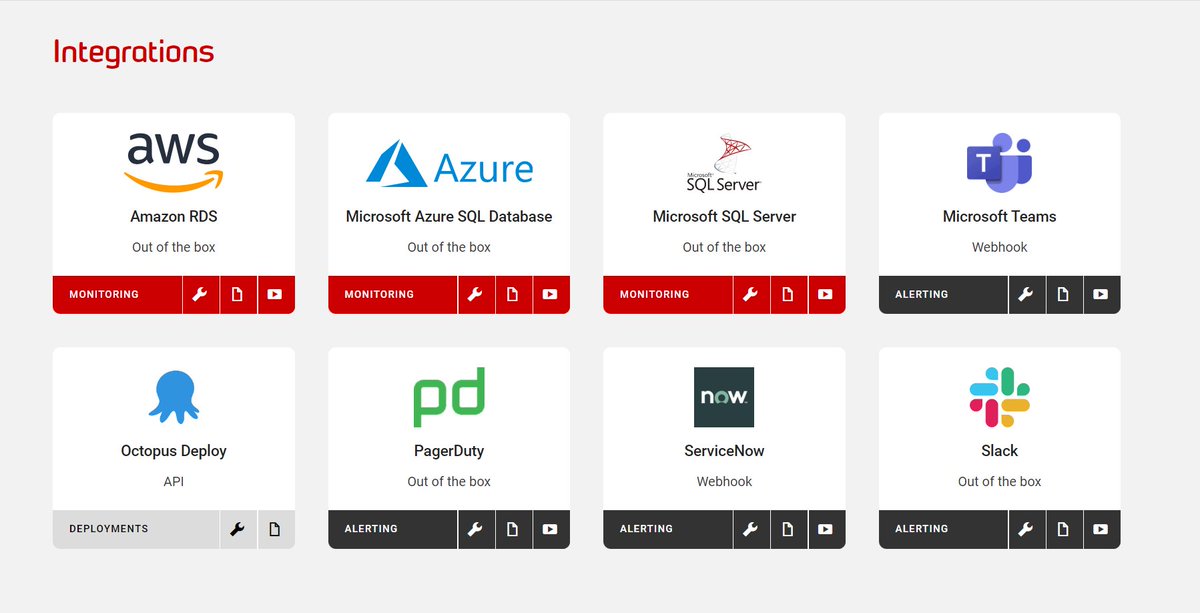Click the wrench icon on Microsoft Teams card
The width and height of the screenshot is (1200, 613).
[x=1026, y=295]
